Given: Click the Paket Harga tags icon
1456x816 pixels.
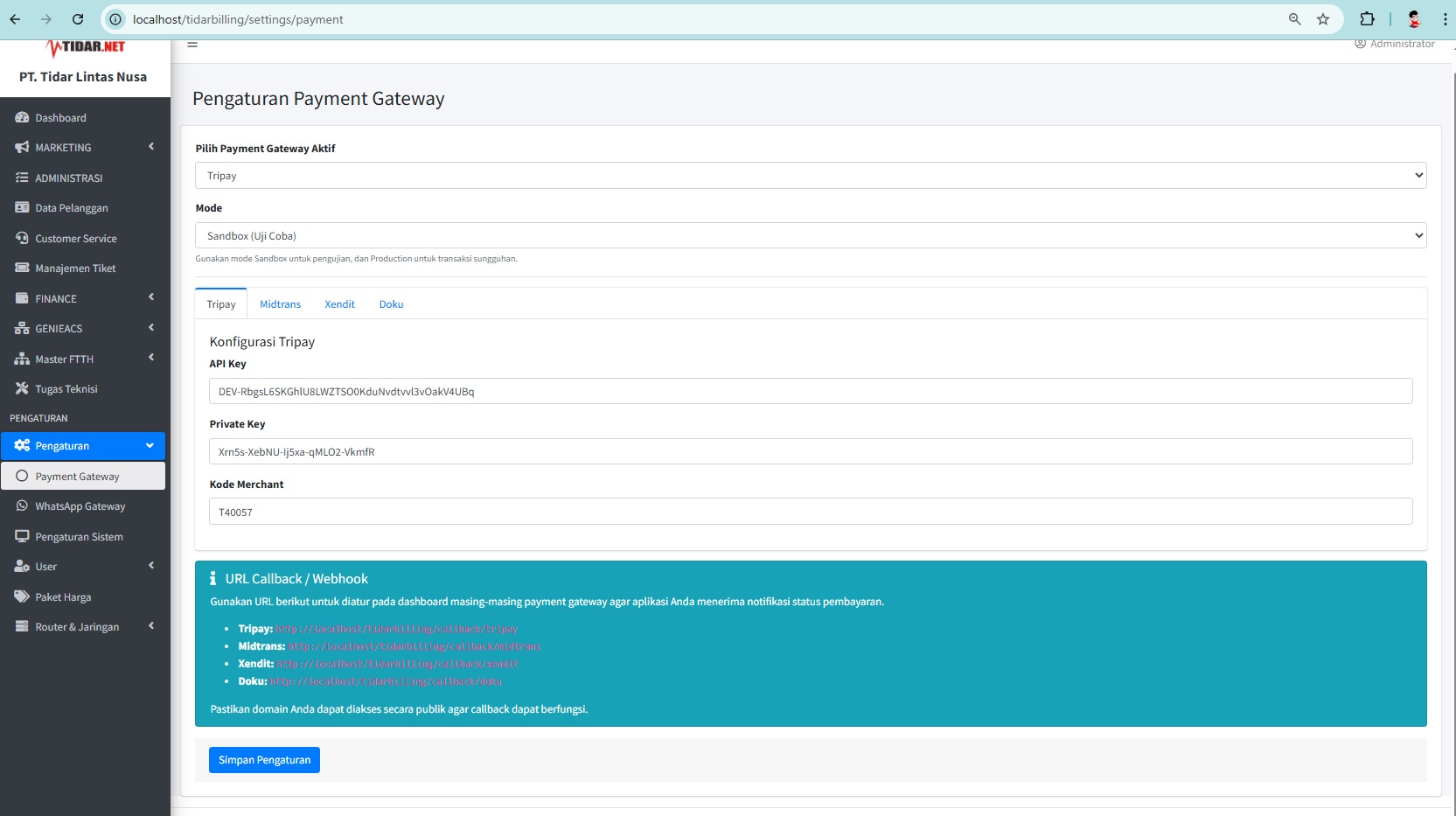Looking at the screenshot, I should point(22,596).
